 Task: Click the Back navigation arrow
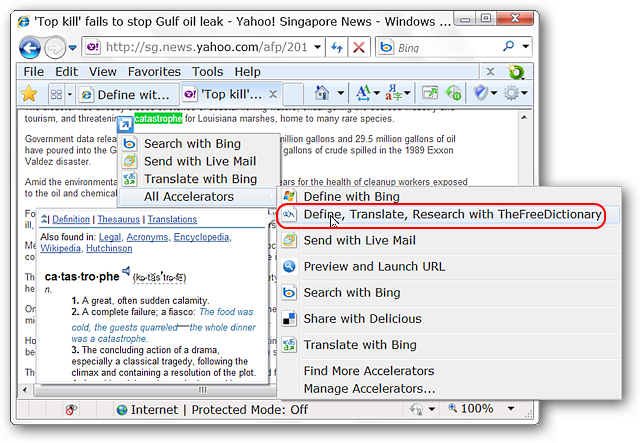tap(30, 48)
